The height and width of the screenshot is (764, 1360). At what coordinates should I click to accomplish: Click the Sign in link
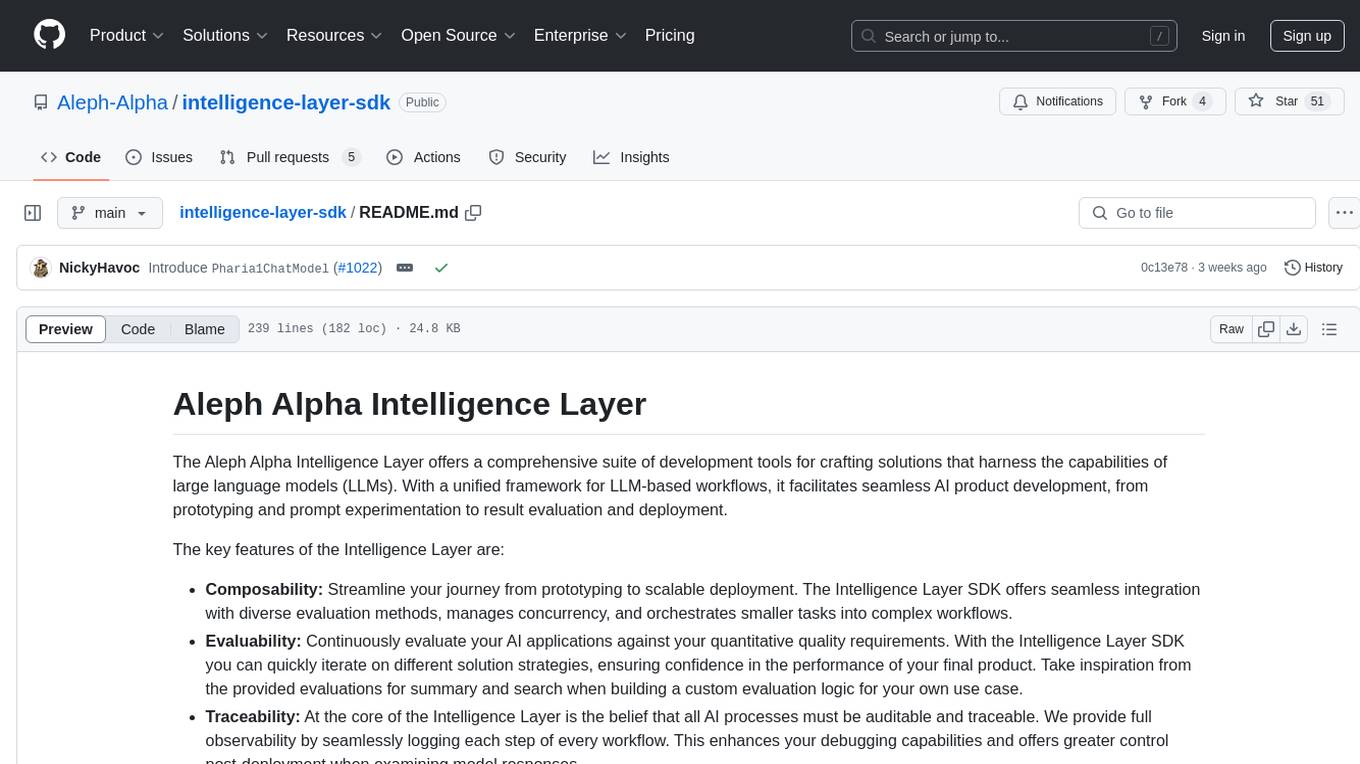1223,36
